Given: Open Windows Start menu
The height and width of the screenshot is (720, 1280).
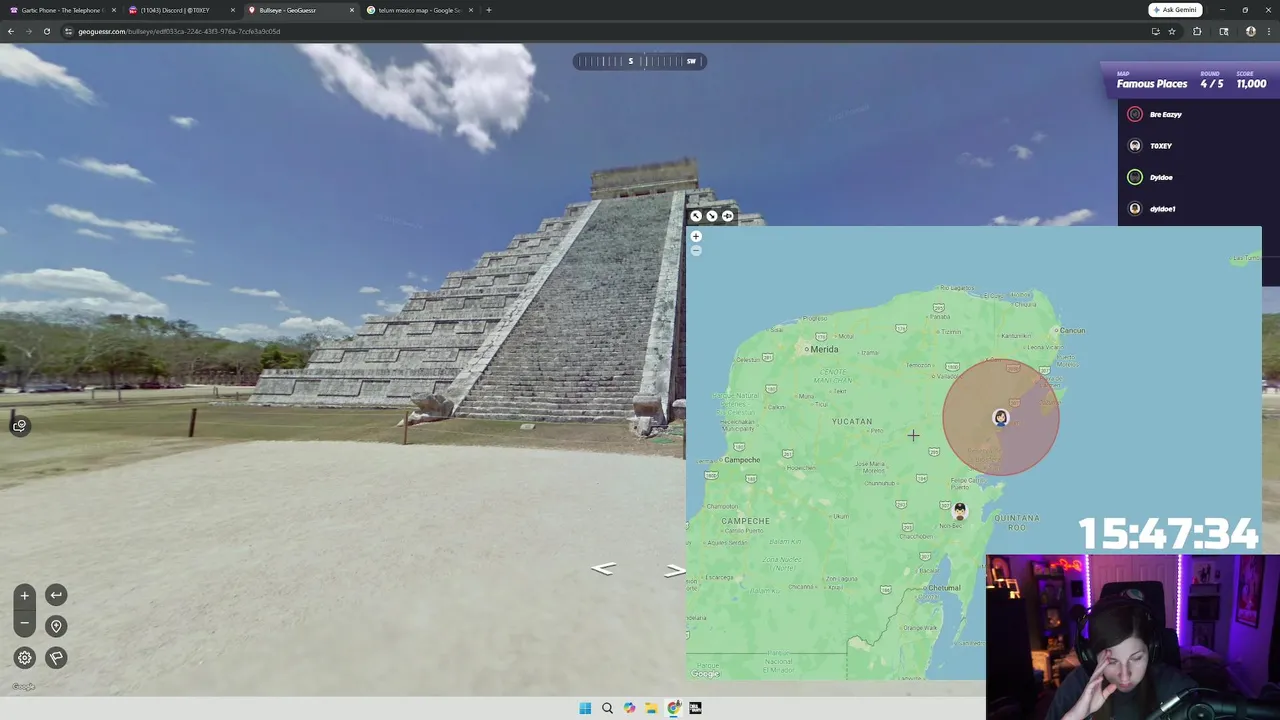Looking at the screenshot, I should (x=585, y=708).
